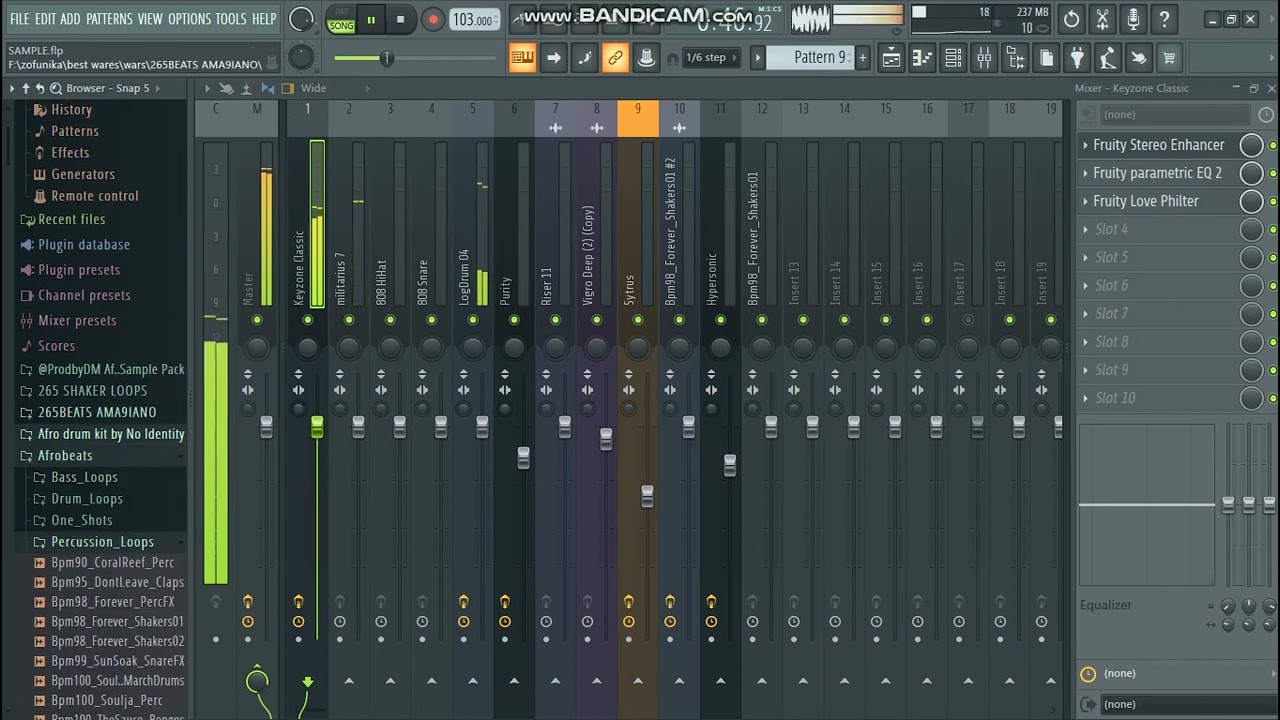
Task: Open the OPTIONS menu
Action: (189, 19)
